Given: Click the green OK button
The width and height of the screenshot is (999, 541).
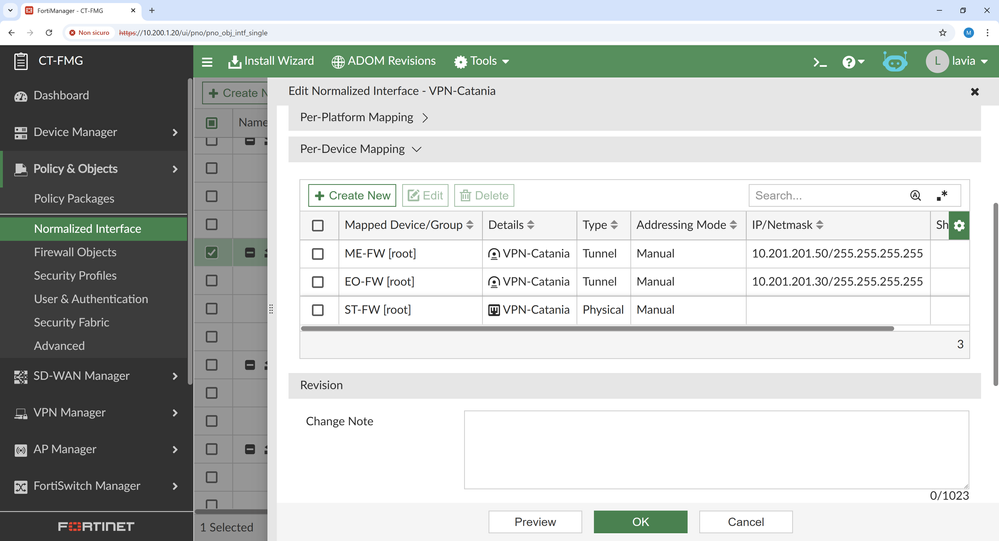Looking at the screenshot, I should tap(640, 521).
